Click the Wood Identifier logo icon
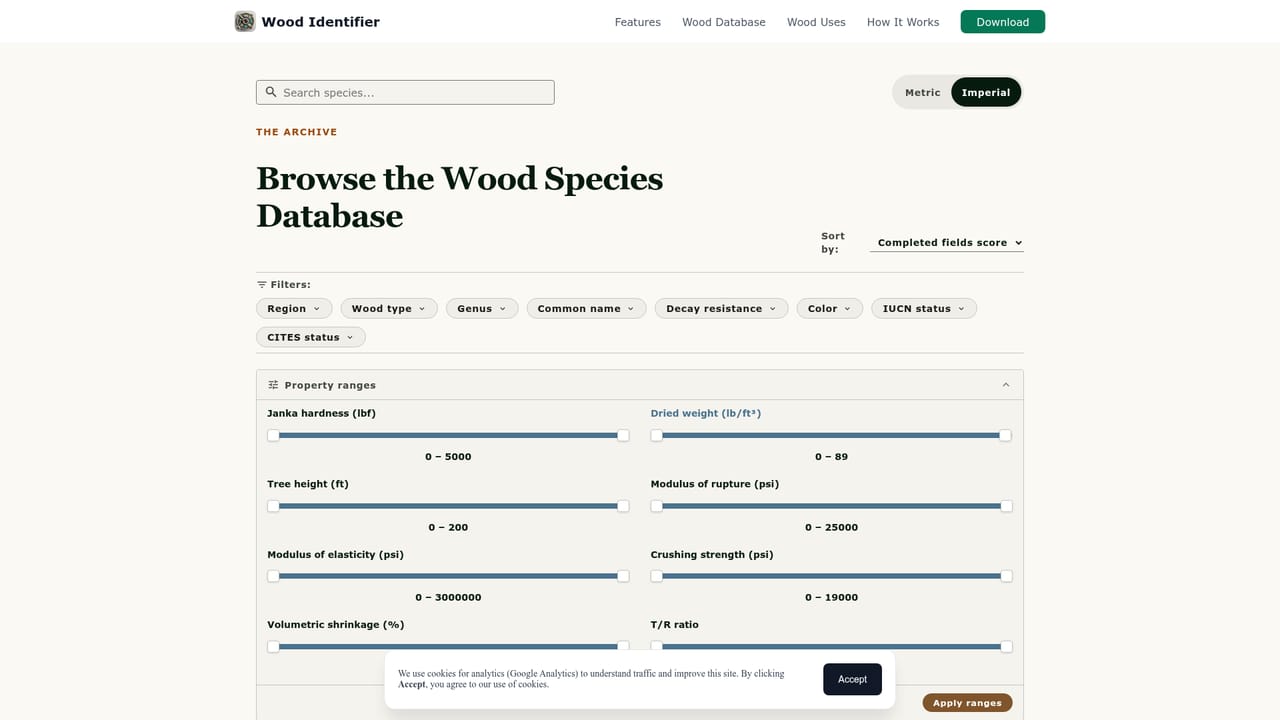The height and width of the screenshot is (720, 1280). point(245,21)
